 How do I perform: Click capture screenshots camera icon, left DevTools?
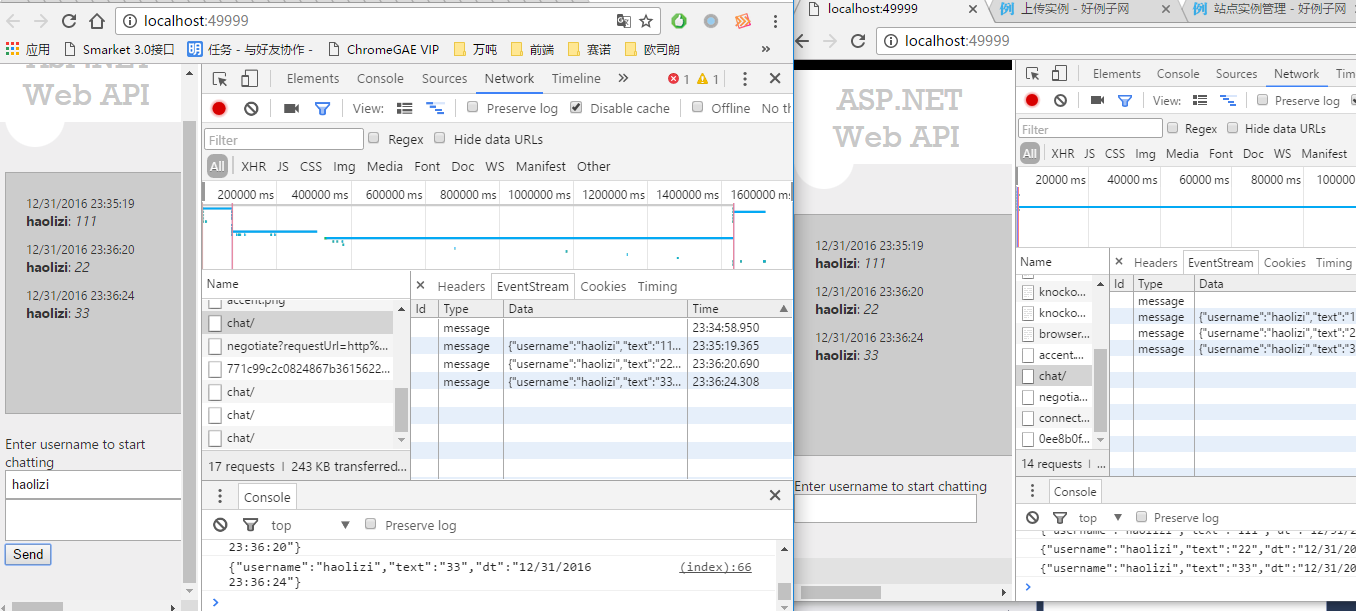click(x=291, y=108)
